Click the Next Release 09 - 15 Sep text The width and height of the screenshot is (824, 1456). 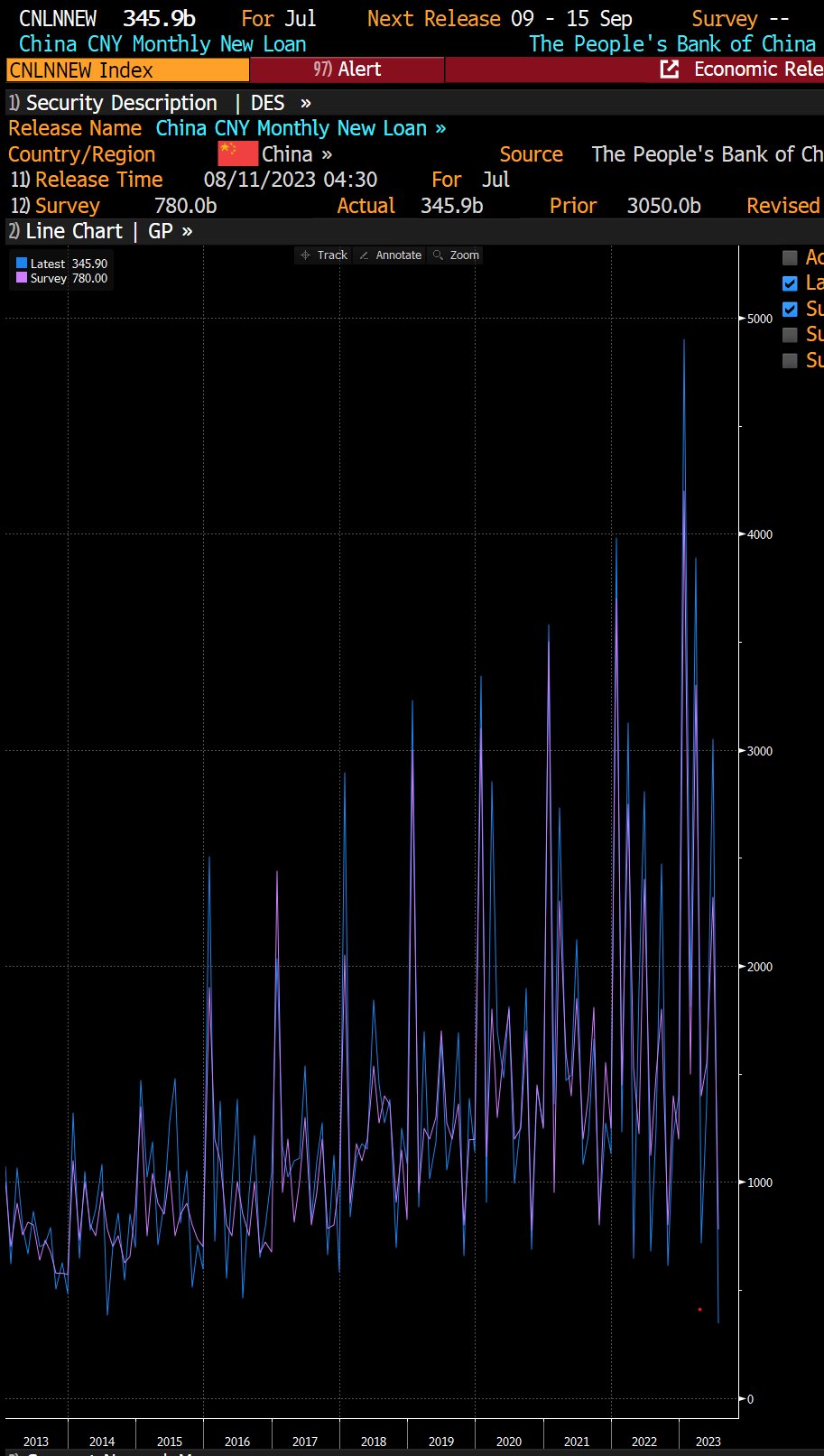500,19
